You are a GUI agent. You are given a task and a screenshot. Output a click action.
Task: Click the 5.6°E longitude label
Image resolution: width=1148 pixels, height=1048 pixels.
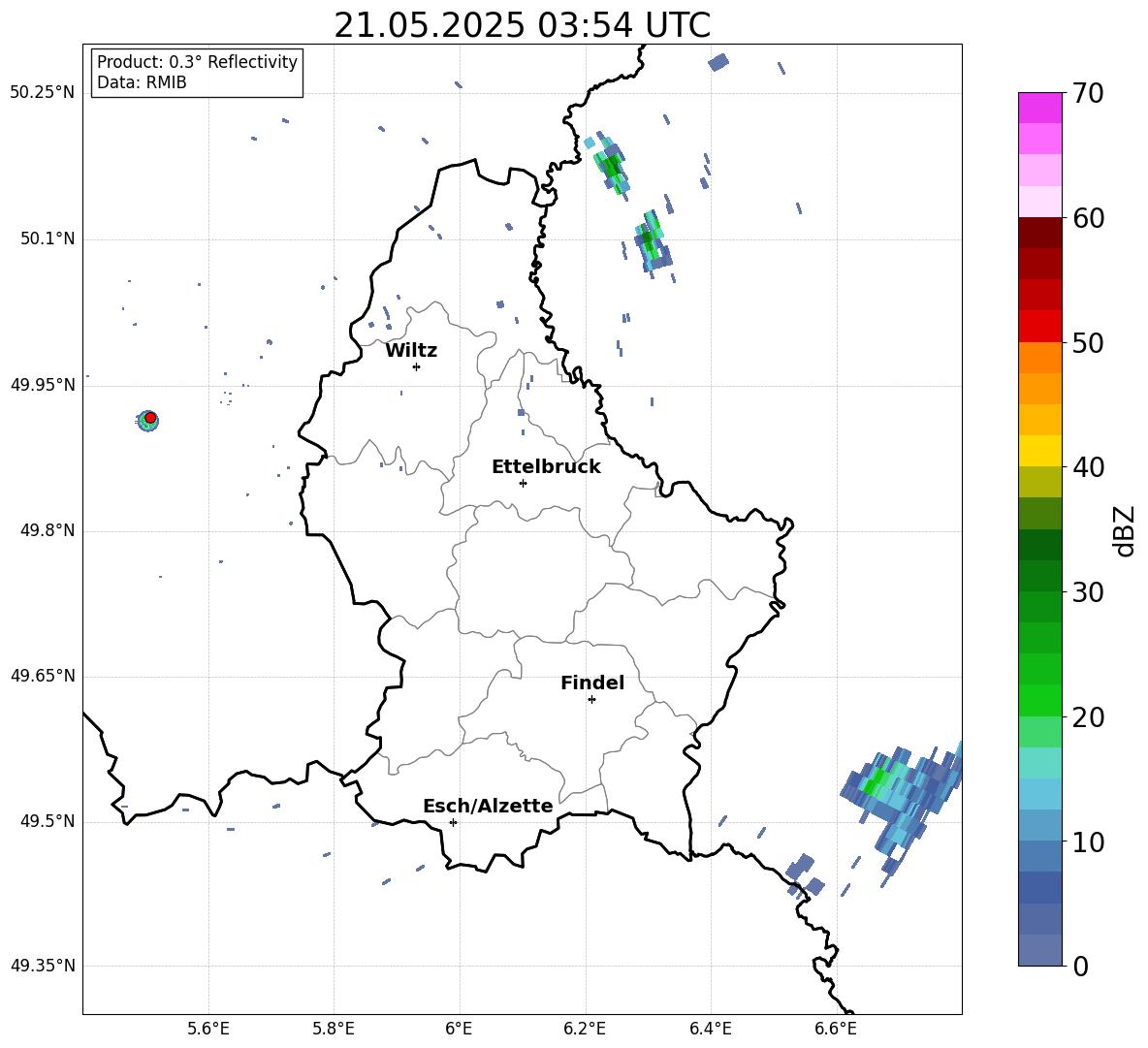[208, 1029]
